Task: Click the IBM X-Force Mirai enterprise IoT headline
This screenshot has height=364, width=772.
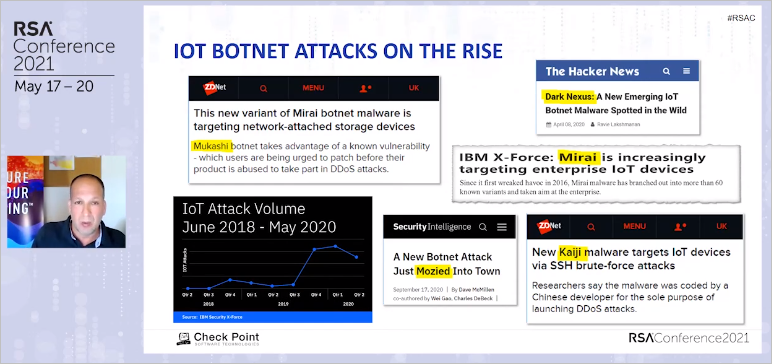Action: click(582, 164)
